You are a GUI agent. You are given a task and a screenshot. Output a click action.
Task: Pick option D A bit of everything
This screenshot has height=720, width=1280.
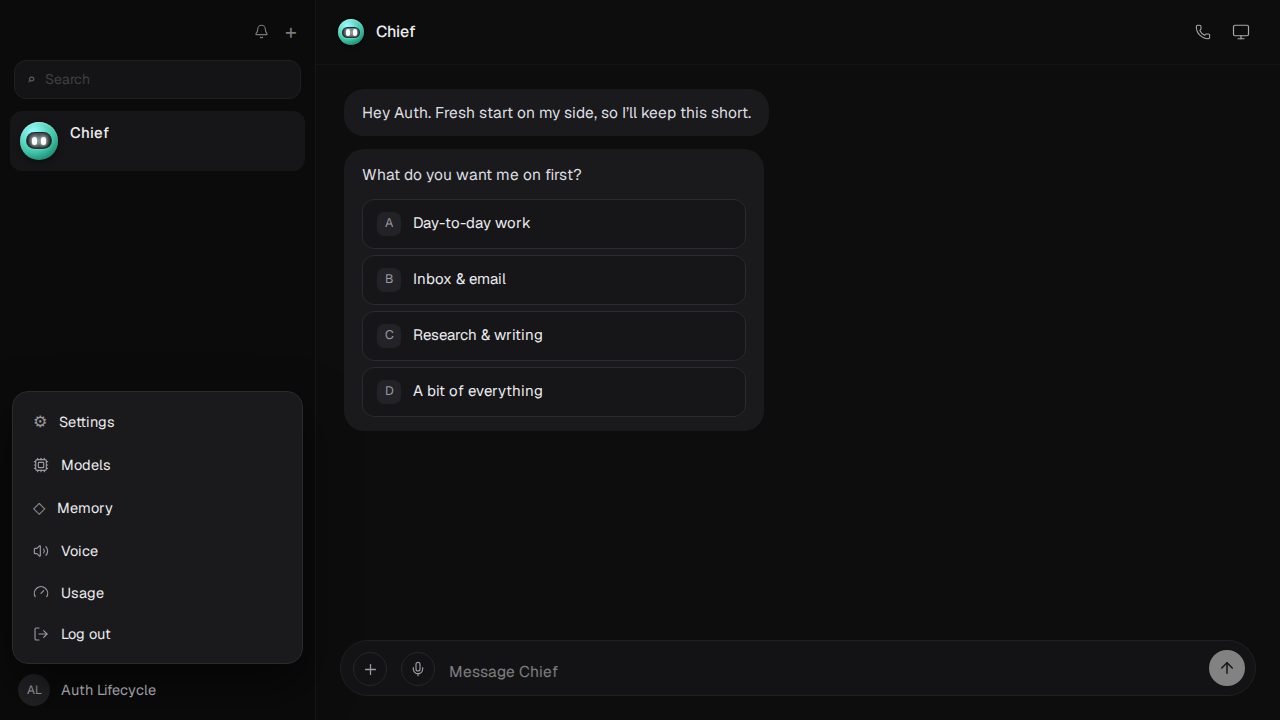coord(554,391)
